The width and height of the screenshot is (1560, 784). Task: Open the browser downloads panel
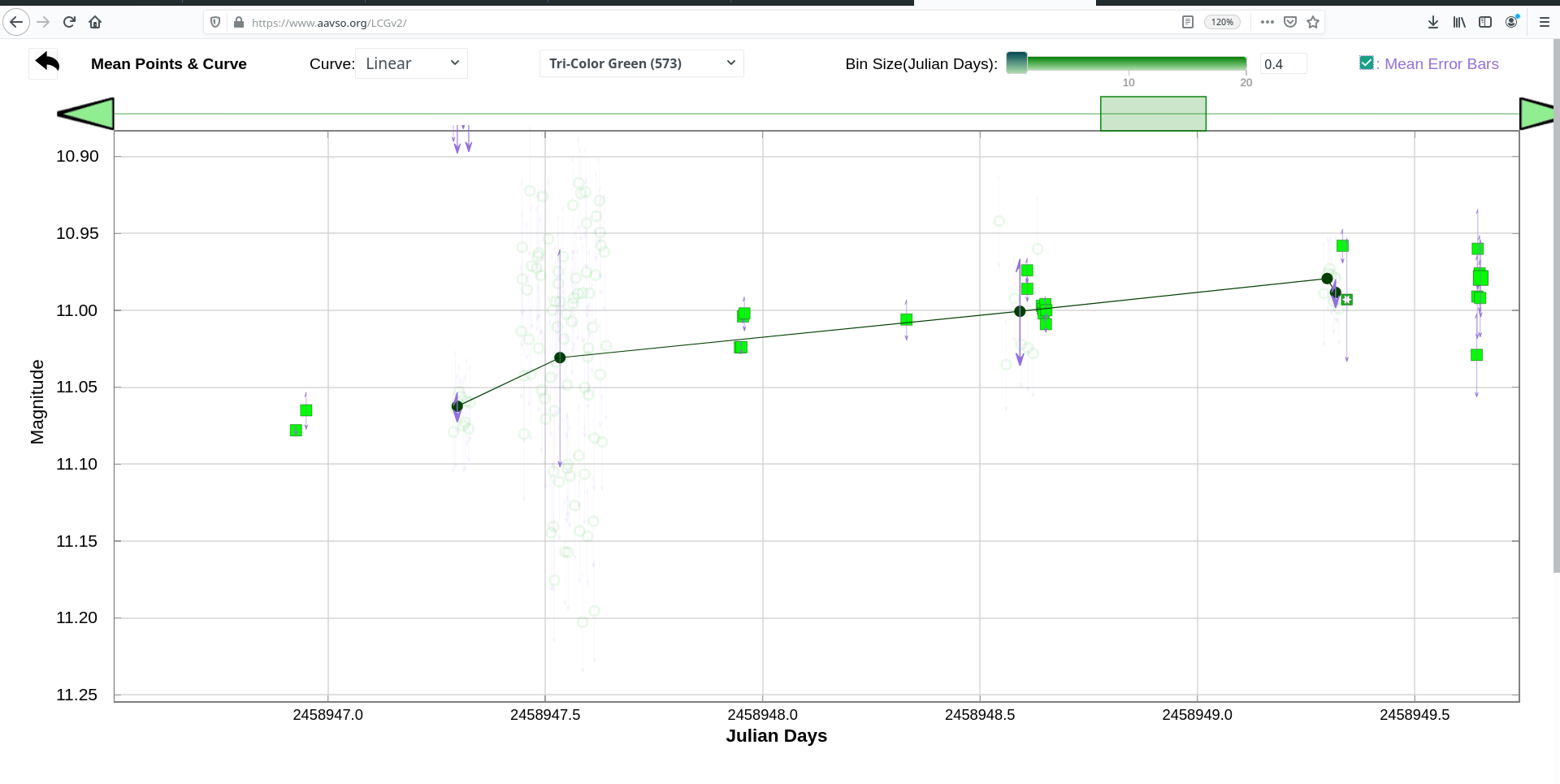(1433, 22)
